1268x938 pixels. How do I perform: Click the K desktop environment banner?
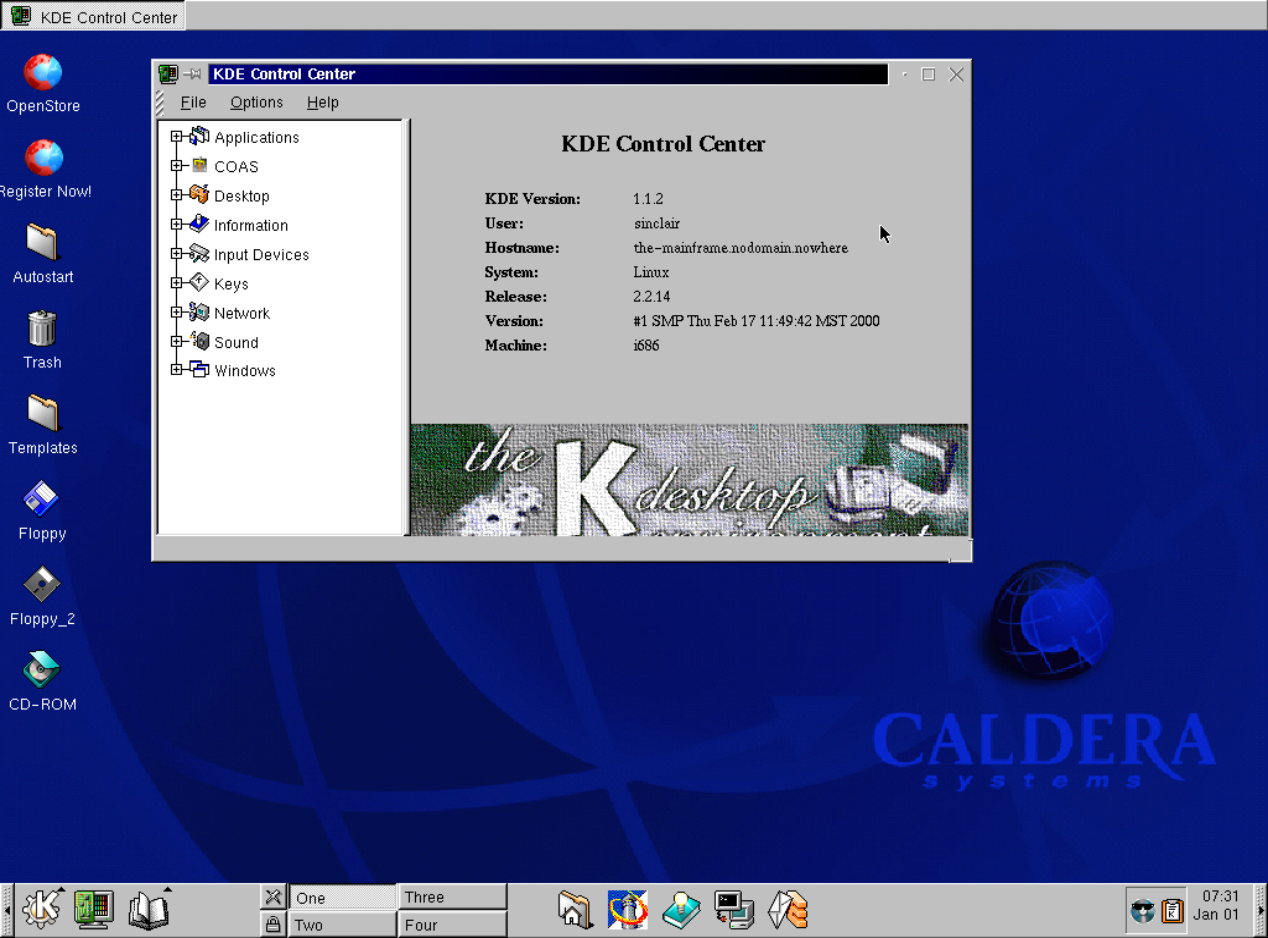coord(689,480)
